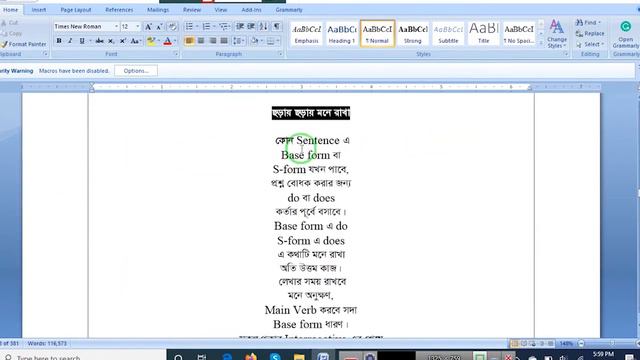
Task: Apply the Strong style
Action: coord(413,33)
